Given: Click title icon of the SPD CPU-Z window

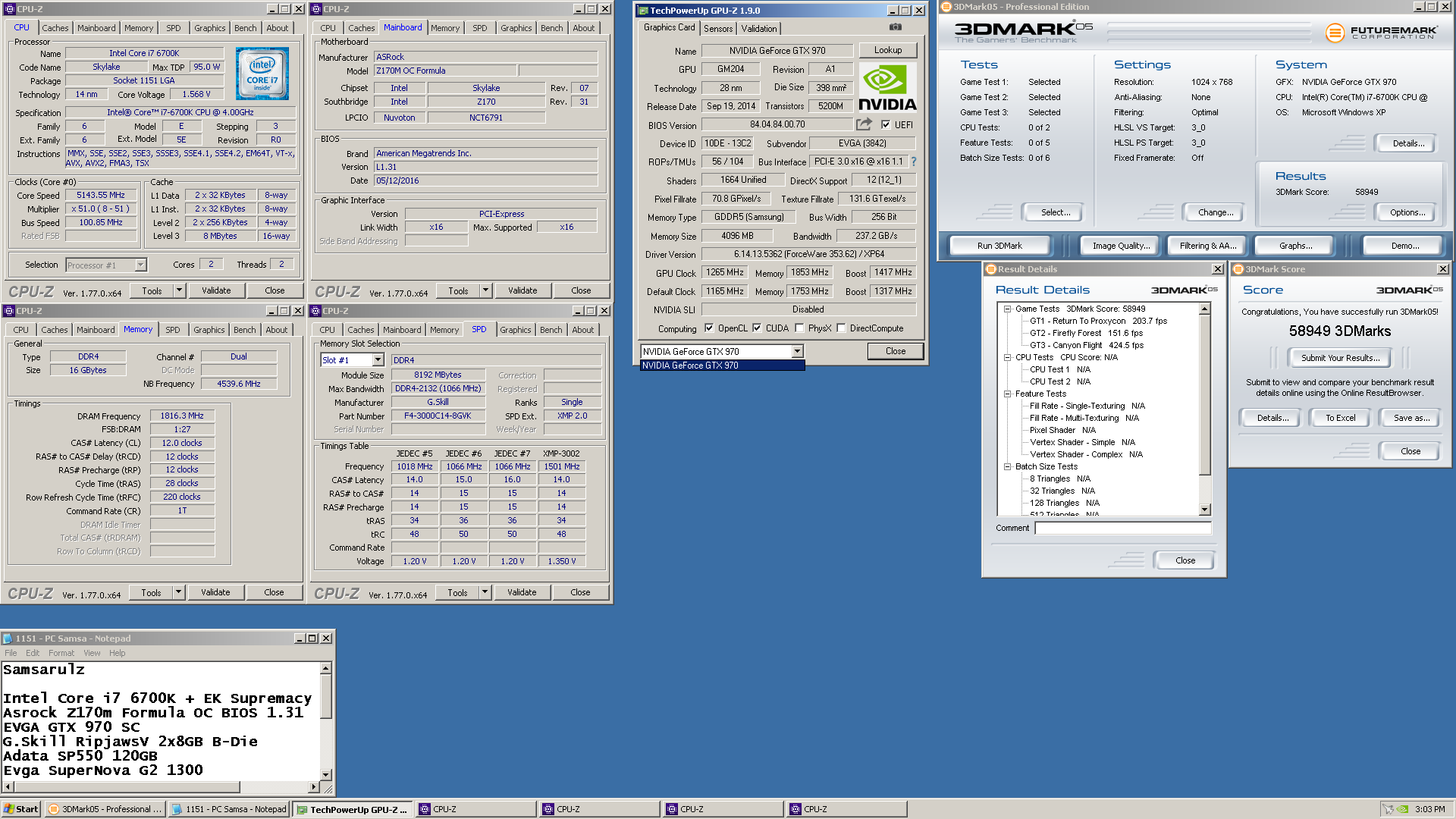Looking at the screenshot, I should pyautogui.click(x=315, y=311).
